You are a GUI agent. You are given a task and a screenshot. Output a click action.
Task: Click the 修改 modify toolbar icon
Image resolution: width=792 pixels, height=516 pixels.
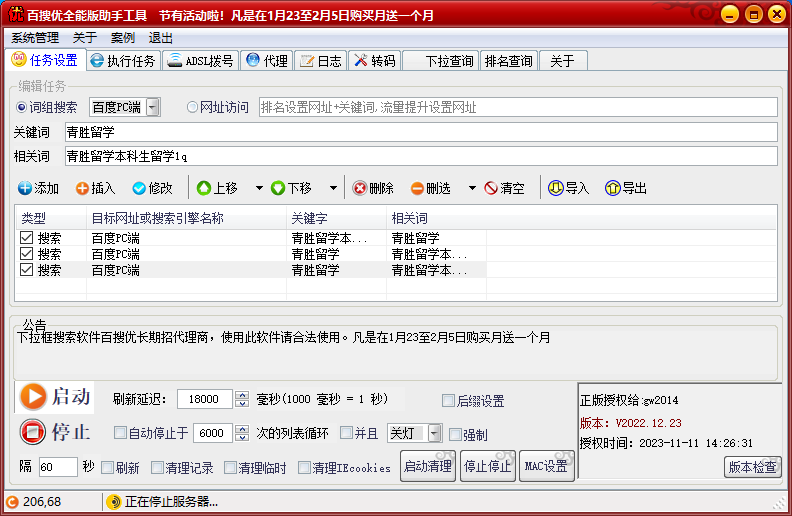[x=139, y=188]
